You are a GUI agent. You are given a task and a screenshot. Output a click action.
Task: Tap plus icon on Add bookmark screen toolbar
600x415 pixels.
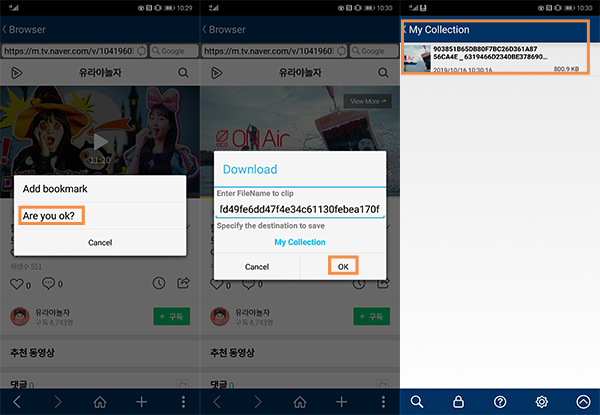[x=142, y=402]
